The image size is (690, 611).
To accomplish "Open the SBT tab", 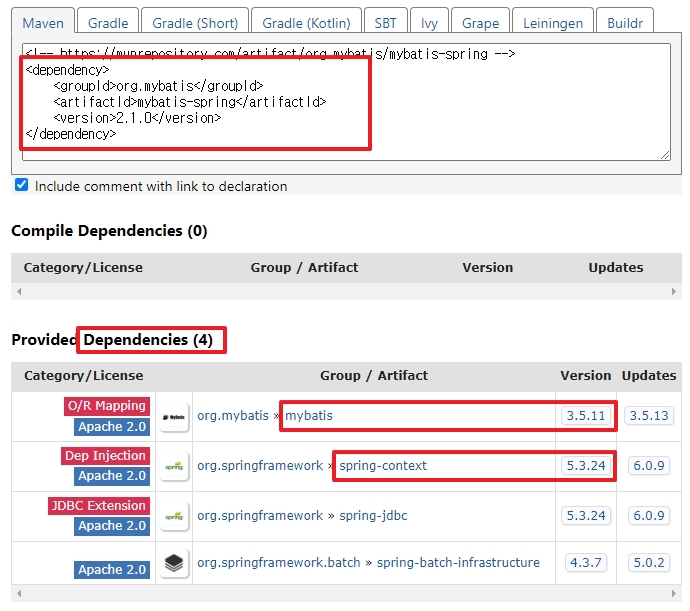I will (x=385, y=22).
